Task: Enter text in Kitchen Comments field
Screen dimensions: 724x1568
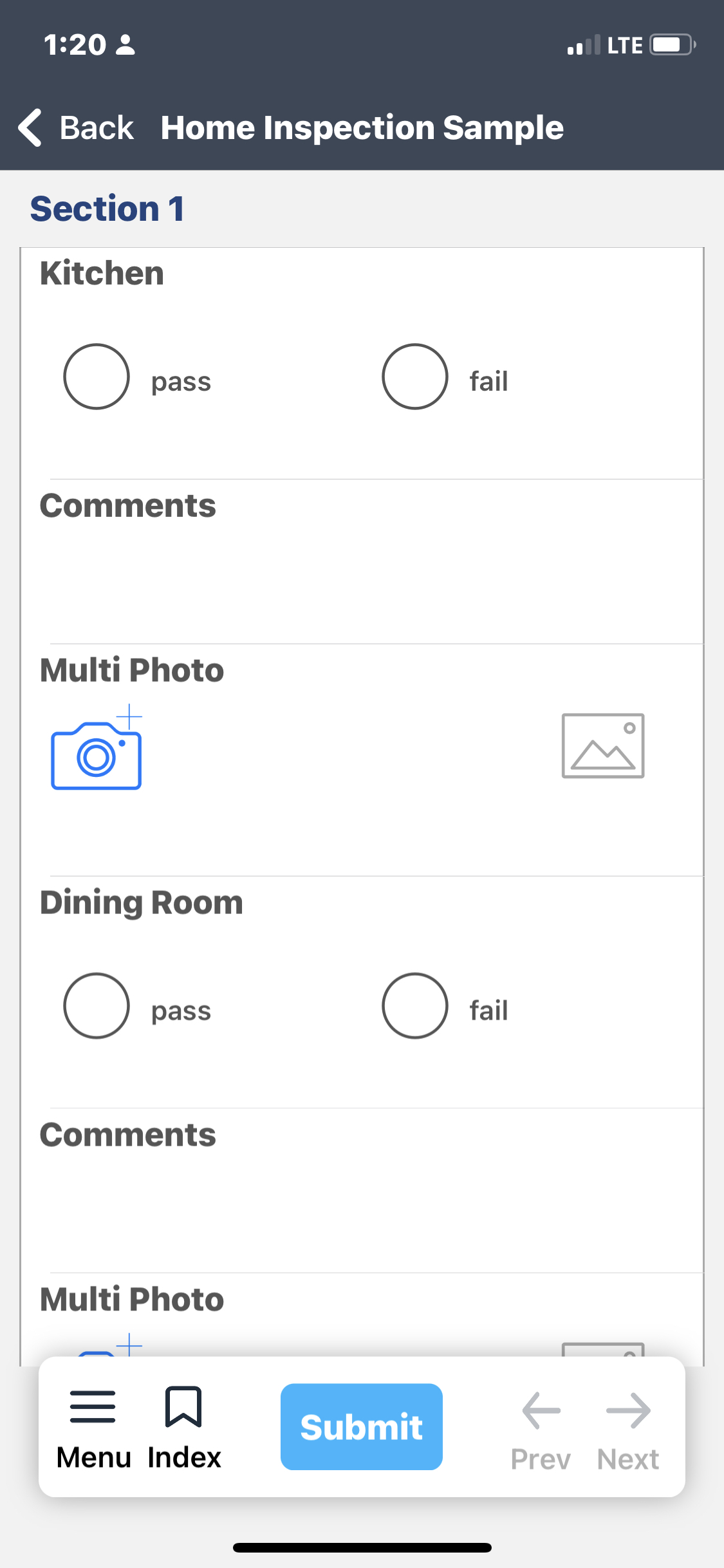Action: tap(360, 579)
